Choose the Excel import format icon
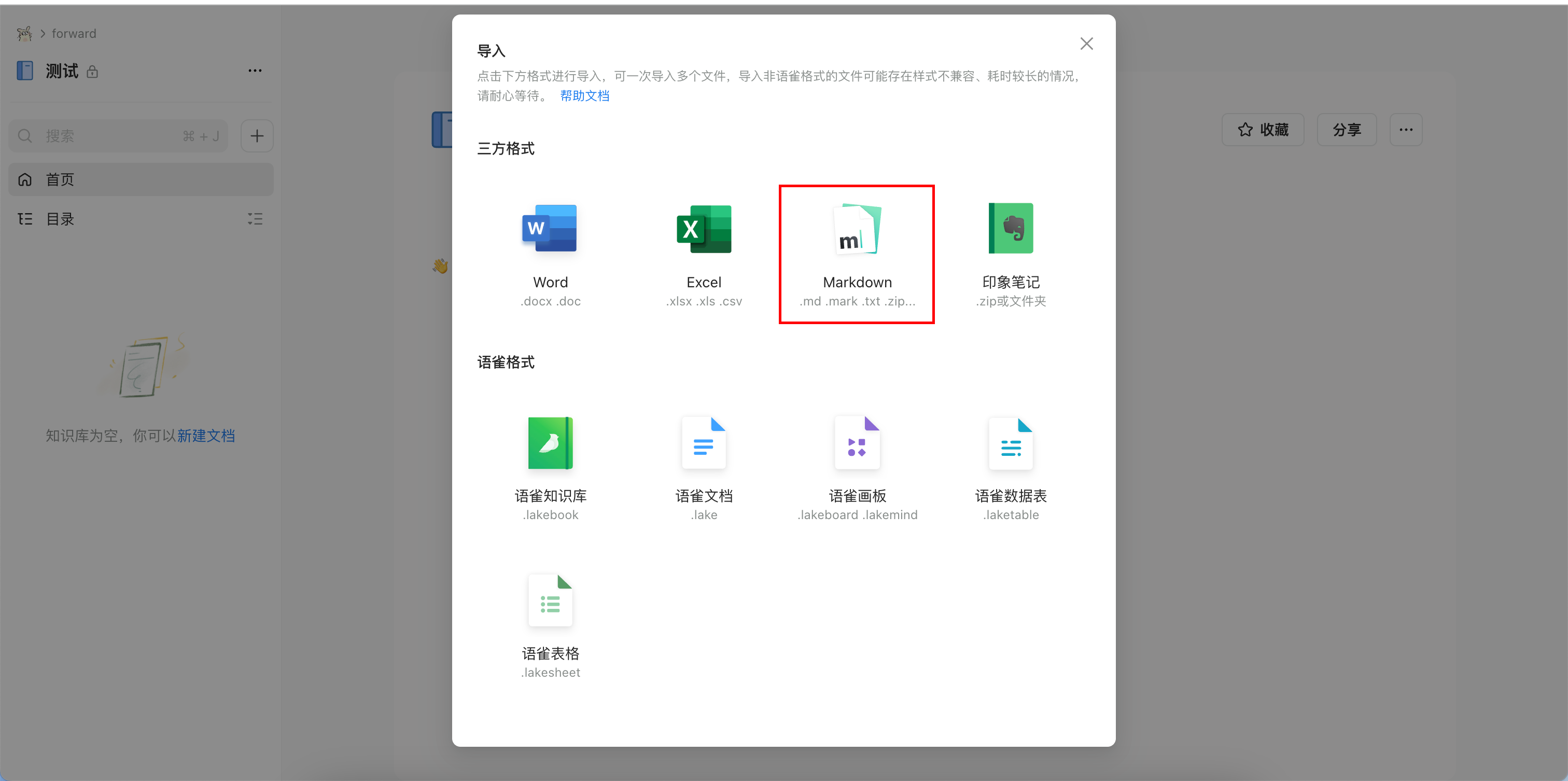 click(x=704, y=229)
